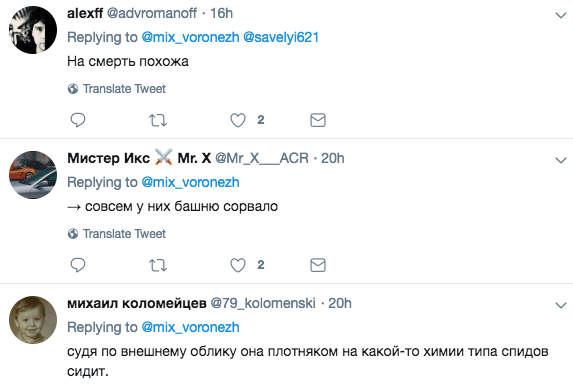Screen dimensions: 573x384
Task: Reply to Mr. X's tweet via the comment icon
Action: pos(77,265)
